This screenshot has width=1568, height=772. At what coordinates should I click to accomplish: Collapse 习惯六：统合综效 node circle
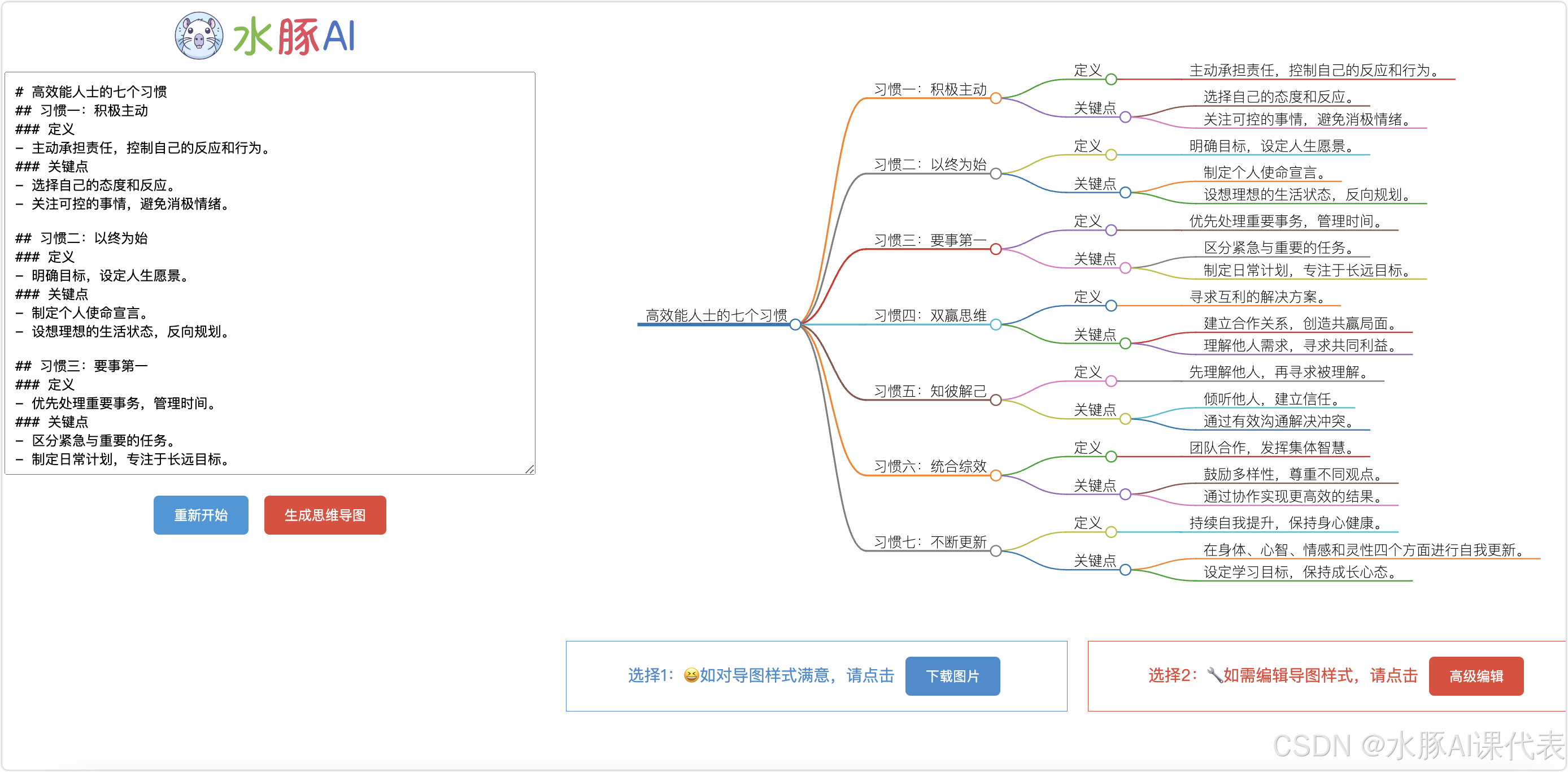click(996, 475)
